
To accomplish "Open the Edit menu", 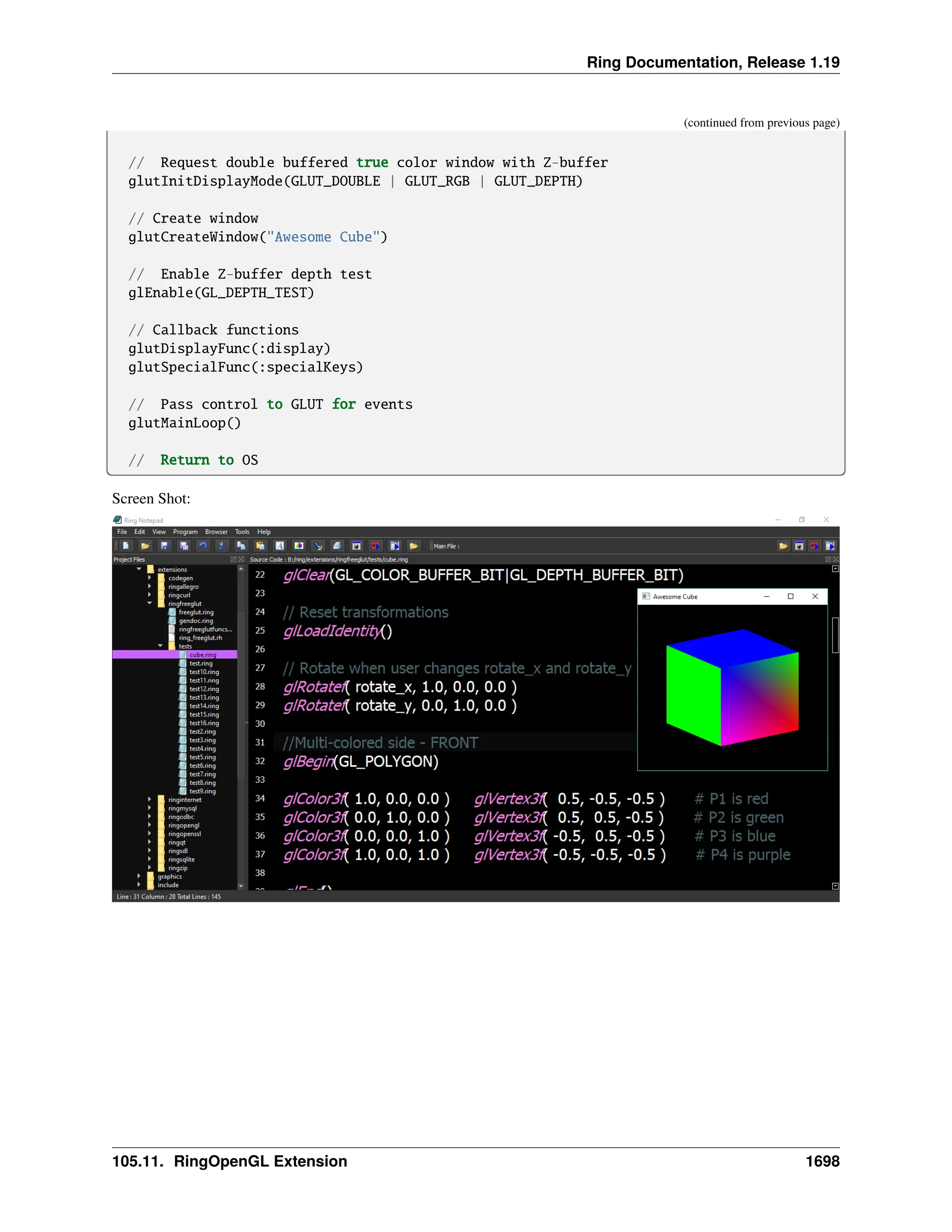I will coord(139,532).
